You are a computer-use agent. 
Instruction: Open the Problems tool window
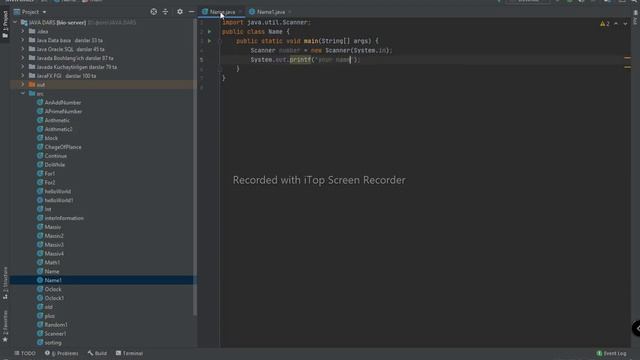coord(62,353)
